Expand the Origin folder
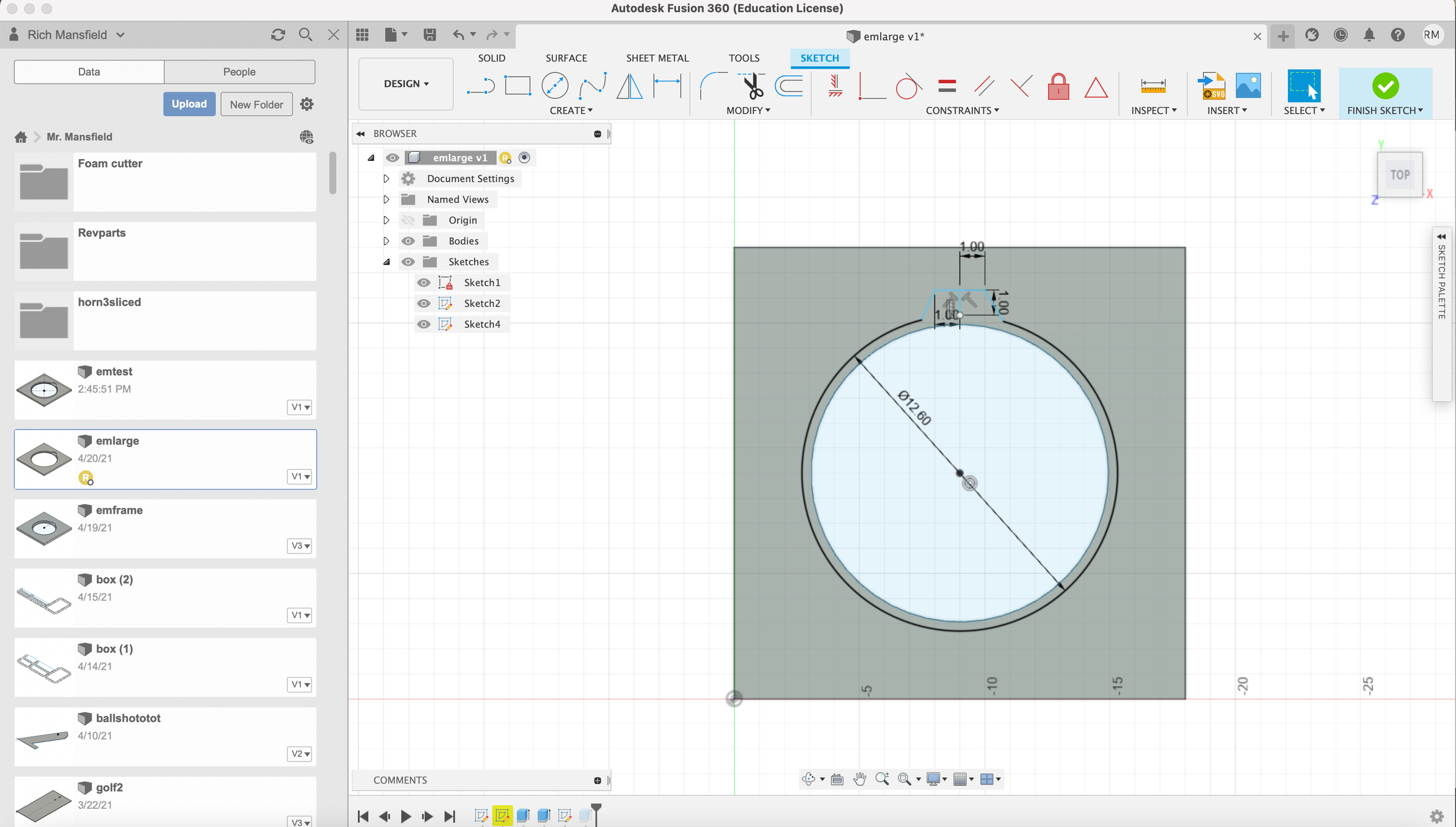This screenshot has height=827, width=1456. (x=386, y=220)
